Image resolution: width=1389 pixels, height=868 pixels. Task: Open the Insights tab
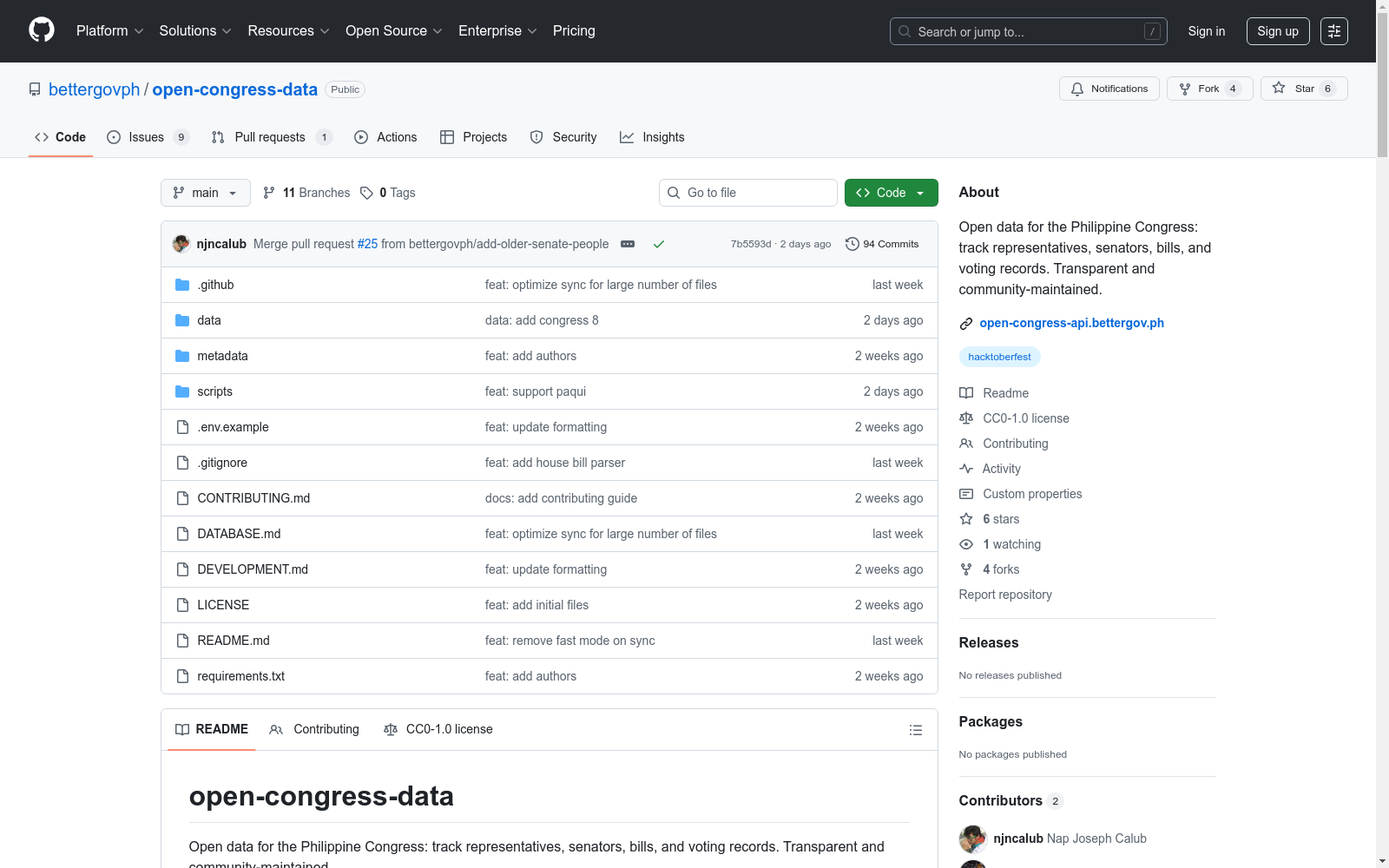pos(652,137)
